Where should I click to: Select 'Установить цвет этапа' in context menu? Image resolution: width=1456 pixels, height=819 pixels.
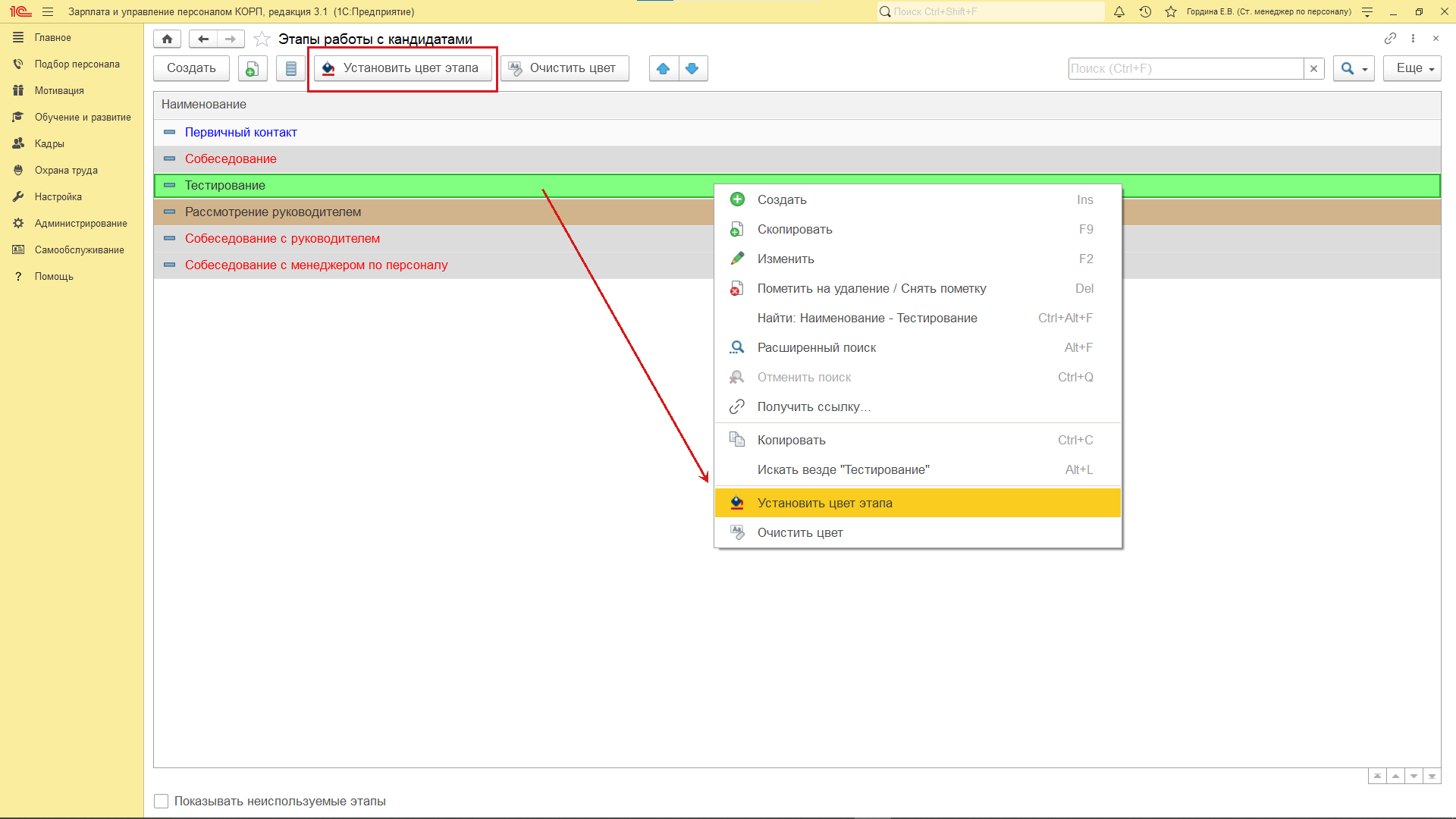pyautogui.click(x=824, y=503)
